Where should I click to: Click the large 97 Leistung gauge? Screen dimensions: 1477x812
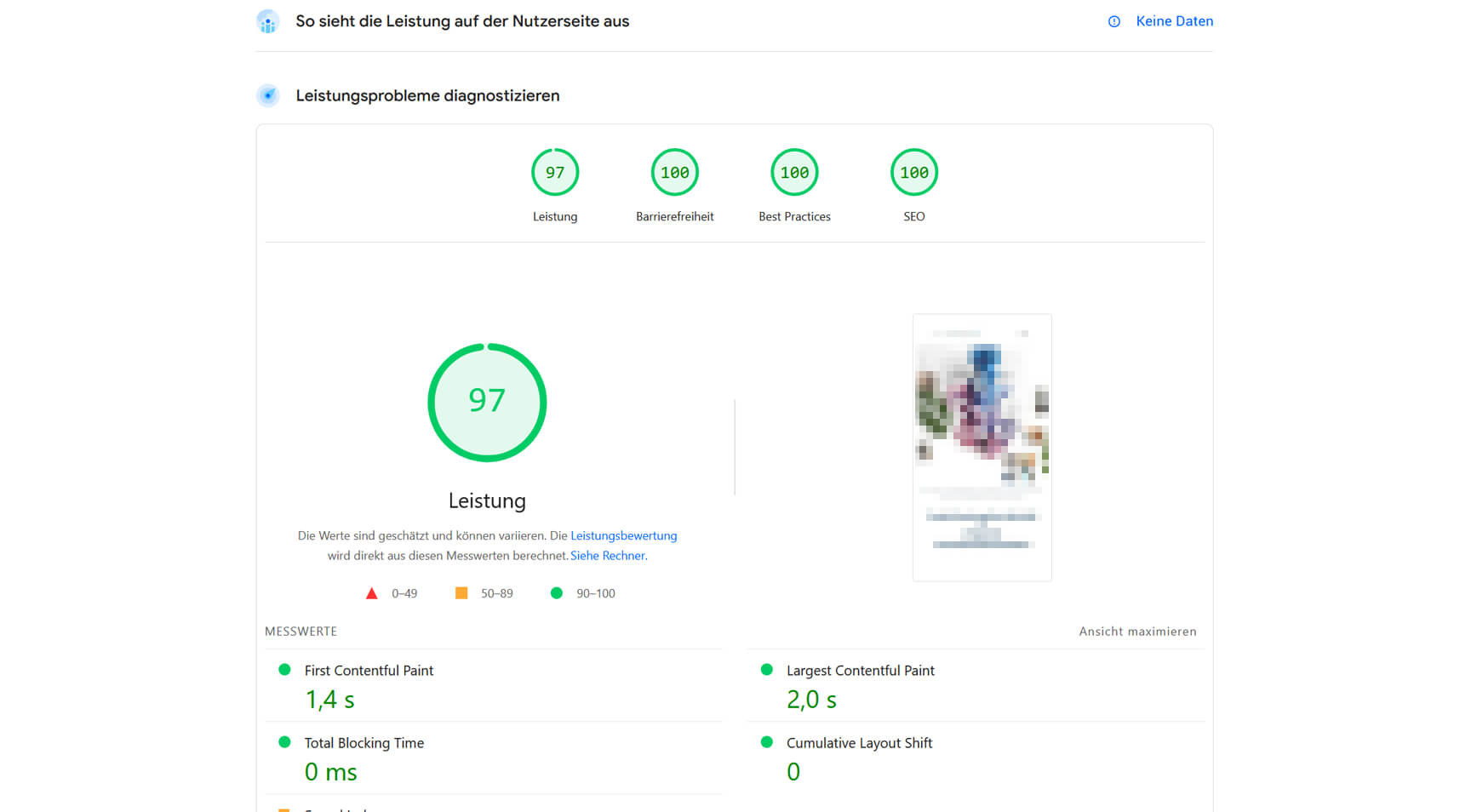pyautogui.click(x=487, y=403)
